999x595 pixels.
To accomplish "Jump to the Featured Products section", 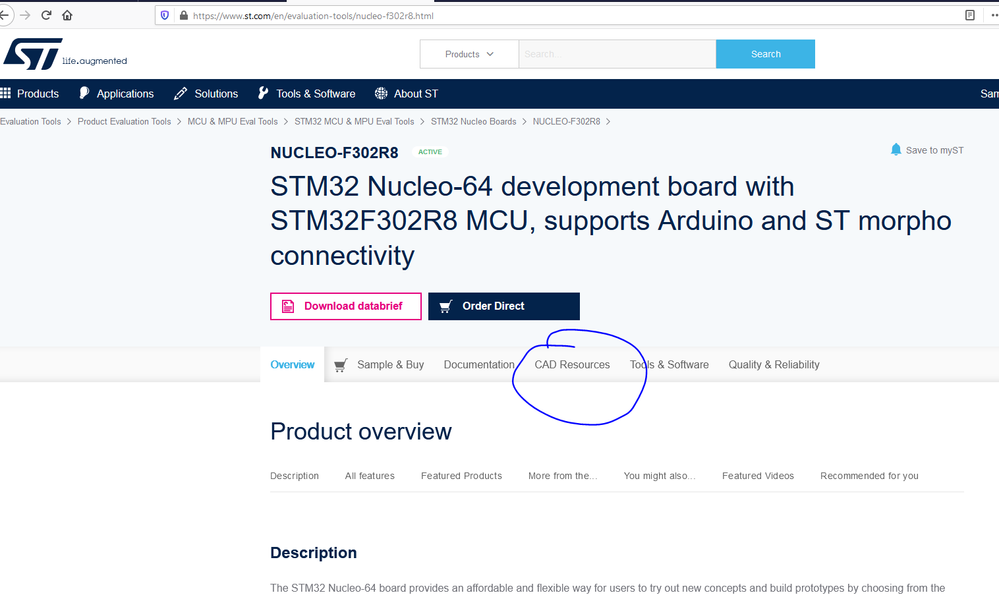I will 461,476.
